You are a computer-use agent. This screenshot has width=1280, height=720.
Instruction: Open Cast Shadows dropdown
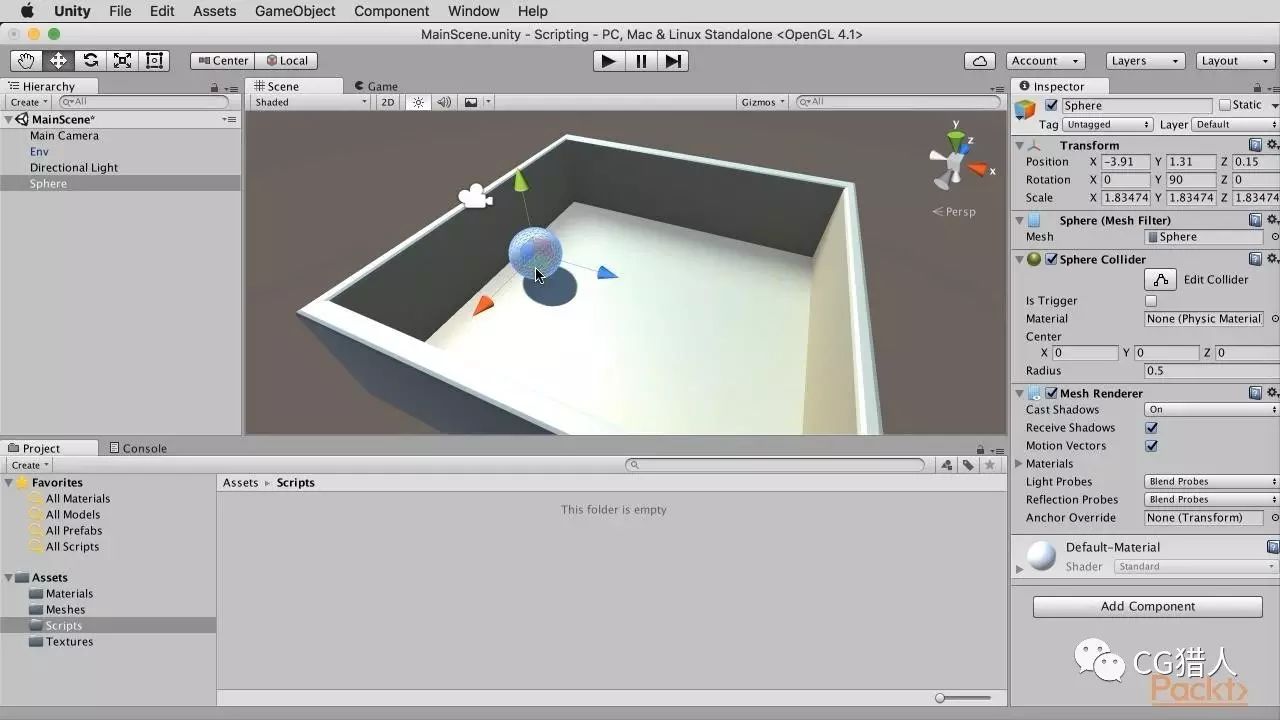tap(1212, 410)
